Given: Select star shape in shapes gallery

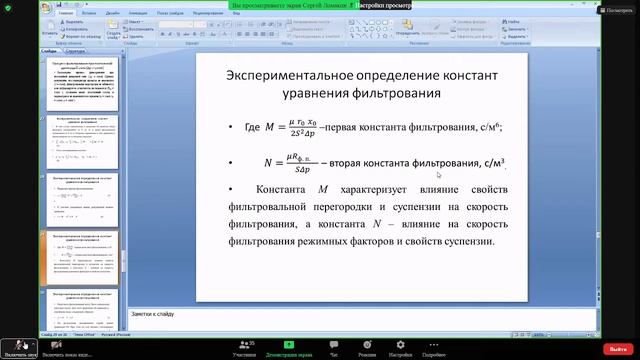Looking at the screenshot, I should 384,36.
